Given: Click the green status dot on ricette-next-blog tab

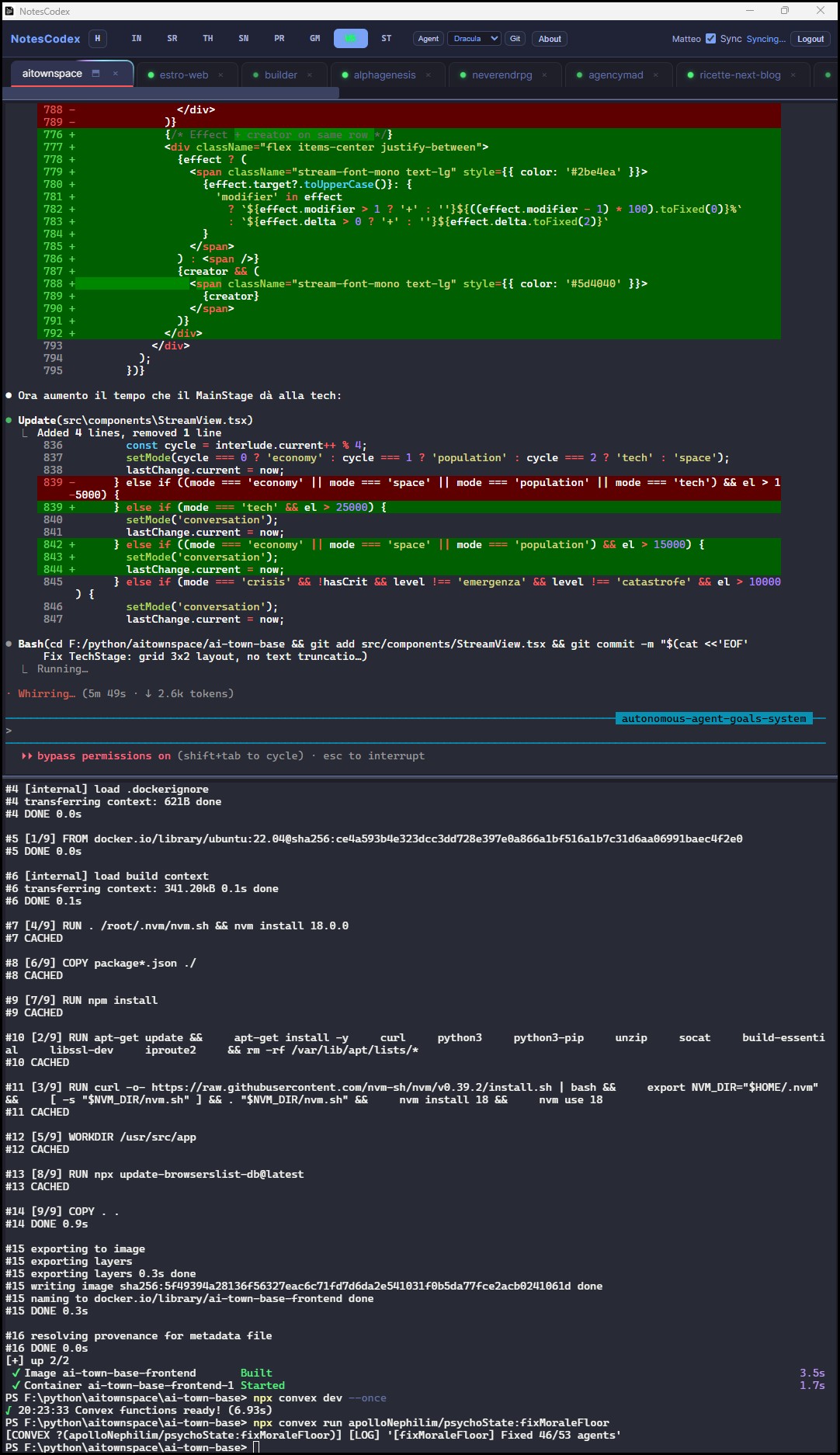Looking at the screenshot, I should tap(690, 75).
